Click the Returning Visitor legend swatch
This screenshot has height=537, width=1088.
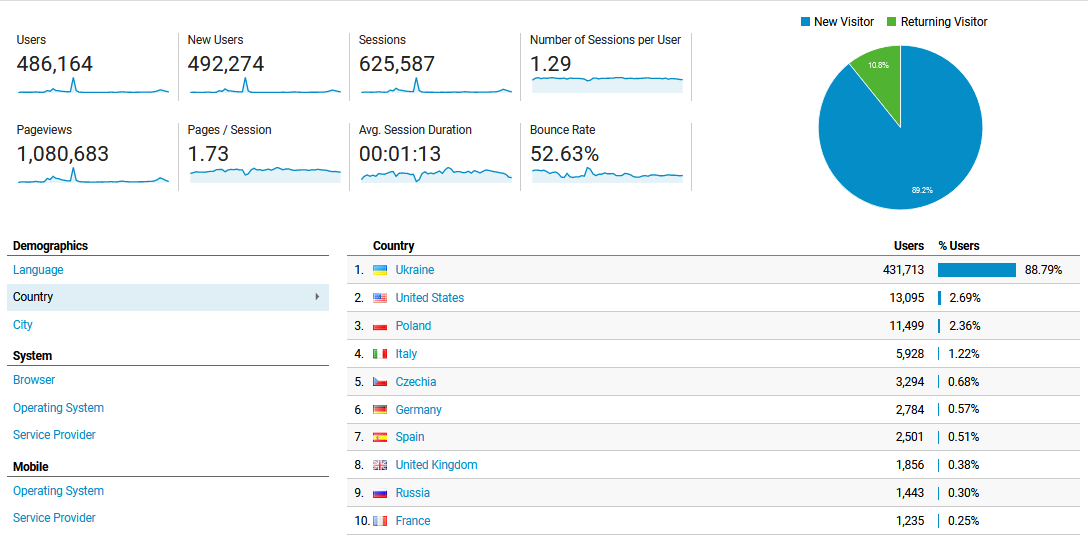892,22
